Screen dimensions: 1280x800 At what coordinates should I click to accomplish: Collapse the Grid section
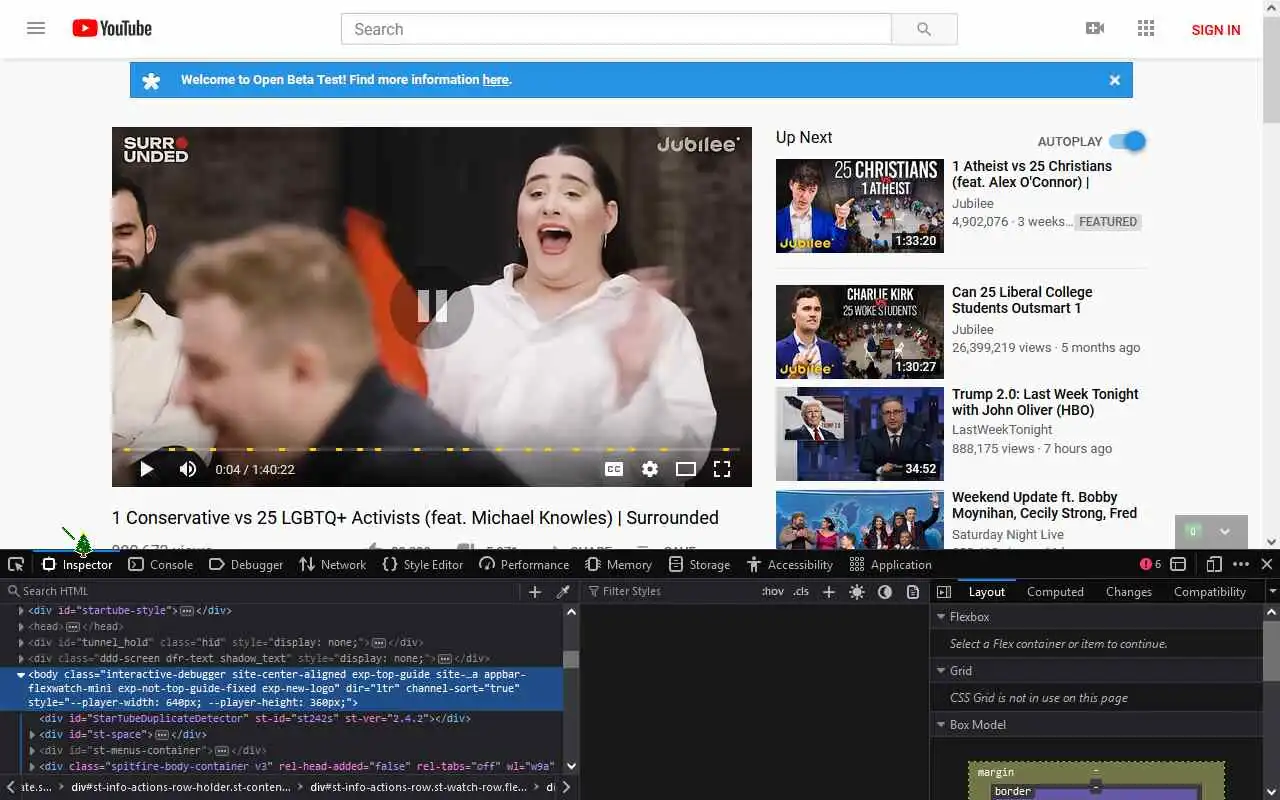(941, 670)
